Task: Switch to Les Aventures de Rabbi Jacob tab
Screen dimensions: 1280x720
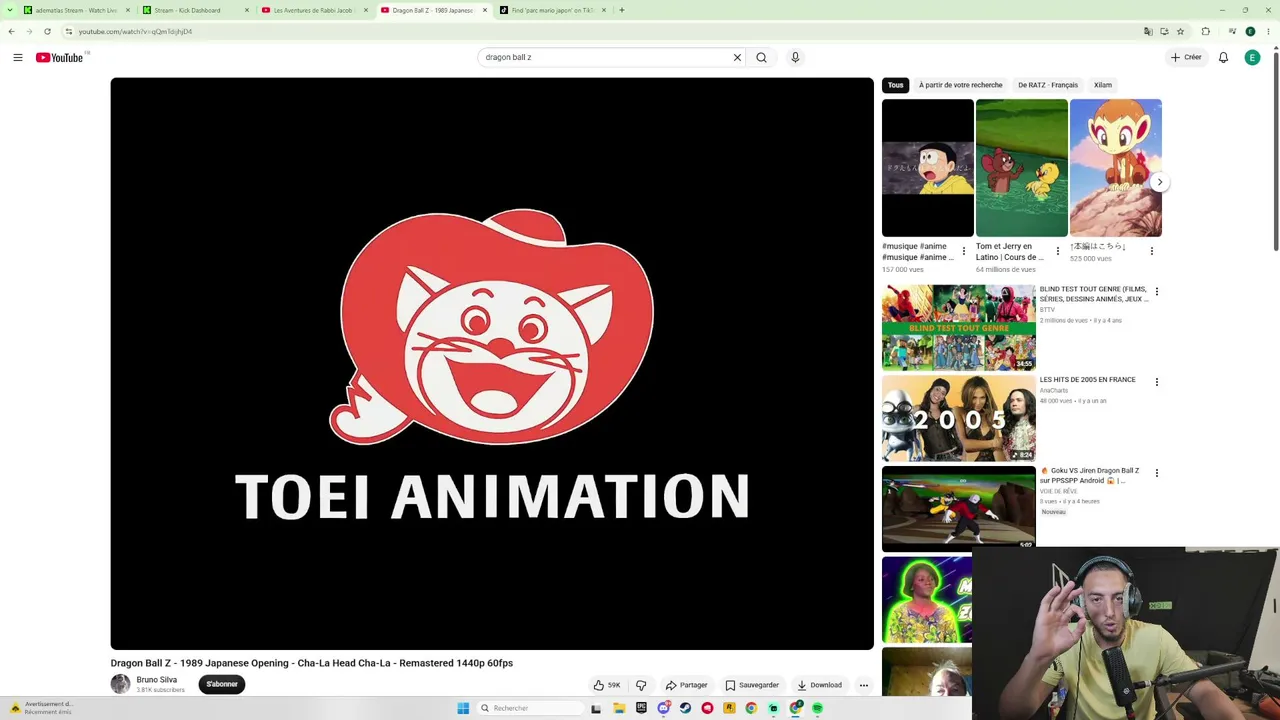Action: coord(314,10)
